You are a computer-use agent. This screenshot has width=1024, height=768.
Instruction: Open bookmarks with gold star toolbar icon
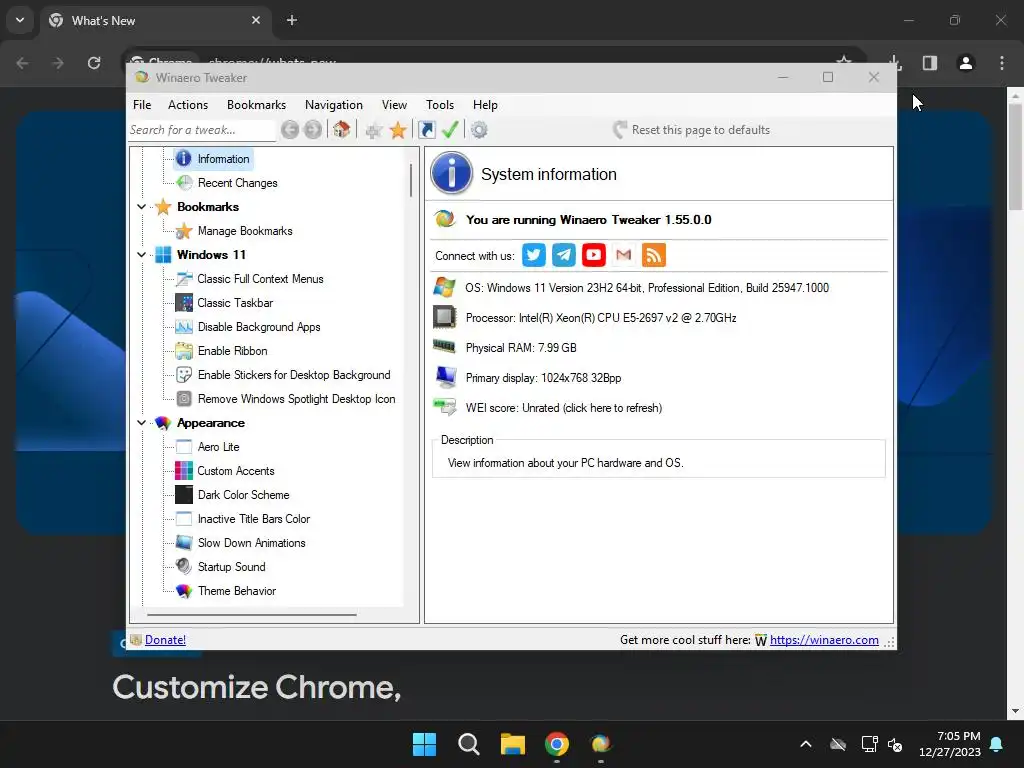coord(398,130)
